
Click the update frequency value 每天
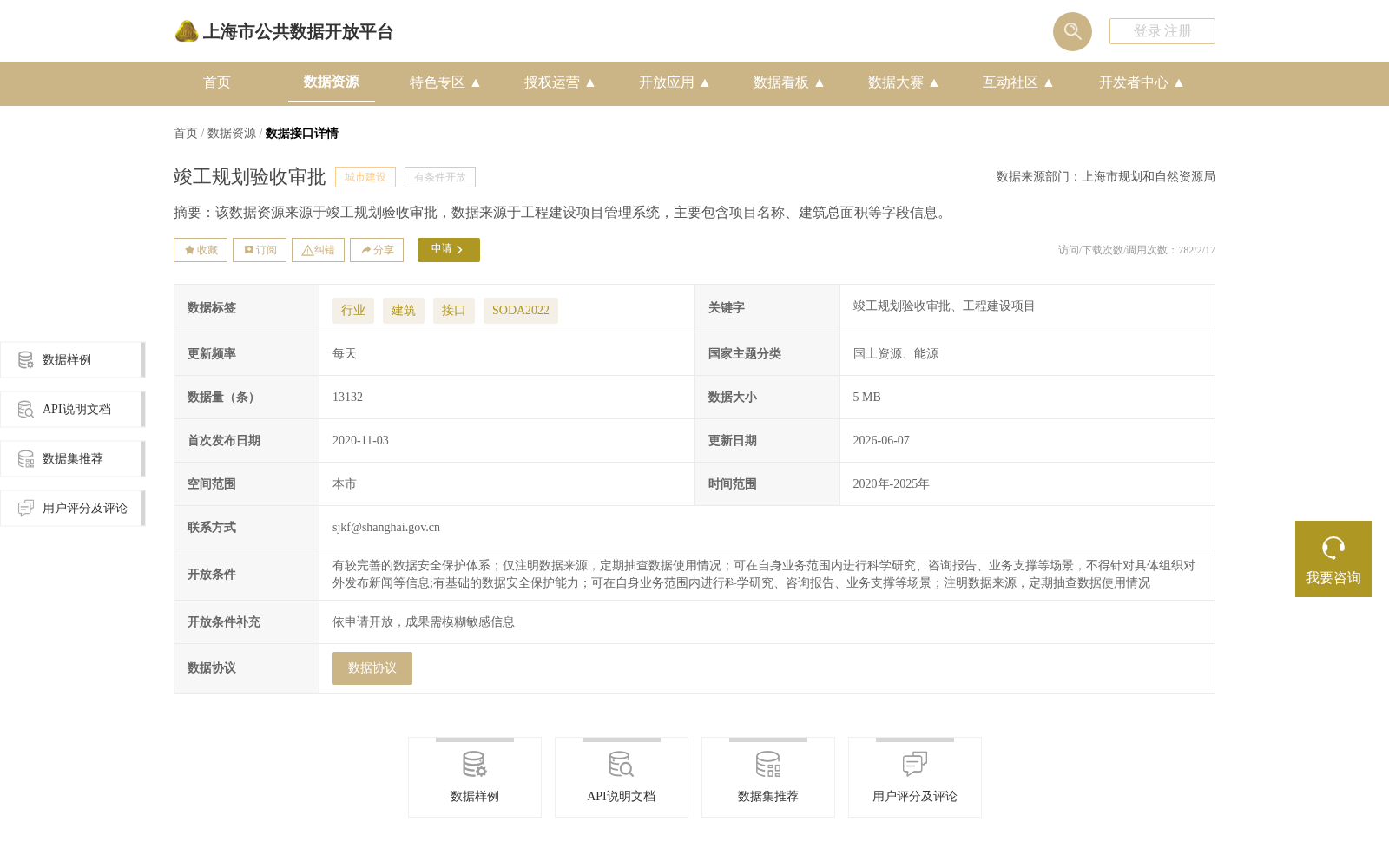[x=345, y=354]
